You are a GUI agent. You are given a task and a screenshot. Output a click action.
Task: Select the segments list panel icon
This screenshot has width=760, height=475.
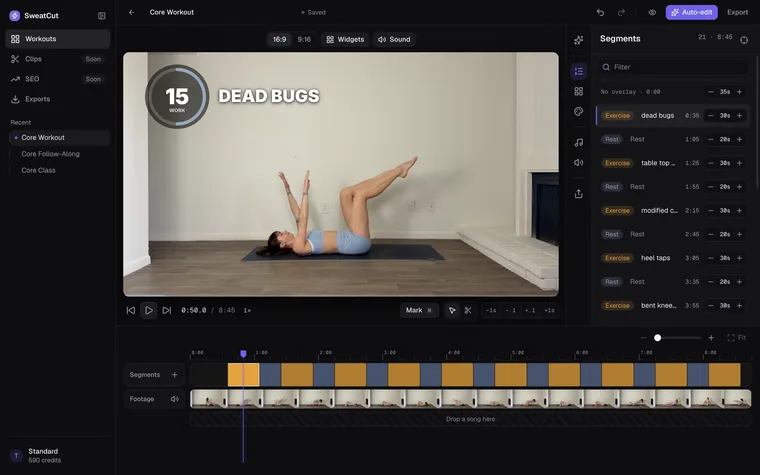point(578,71)
